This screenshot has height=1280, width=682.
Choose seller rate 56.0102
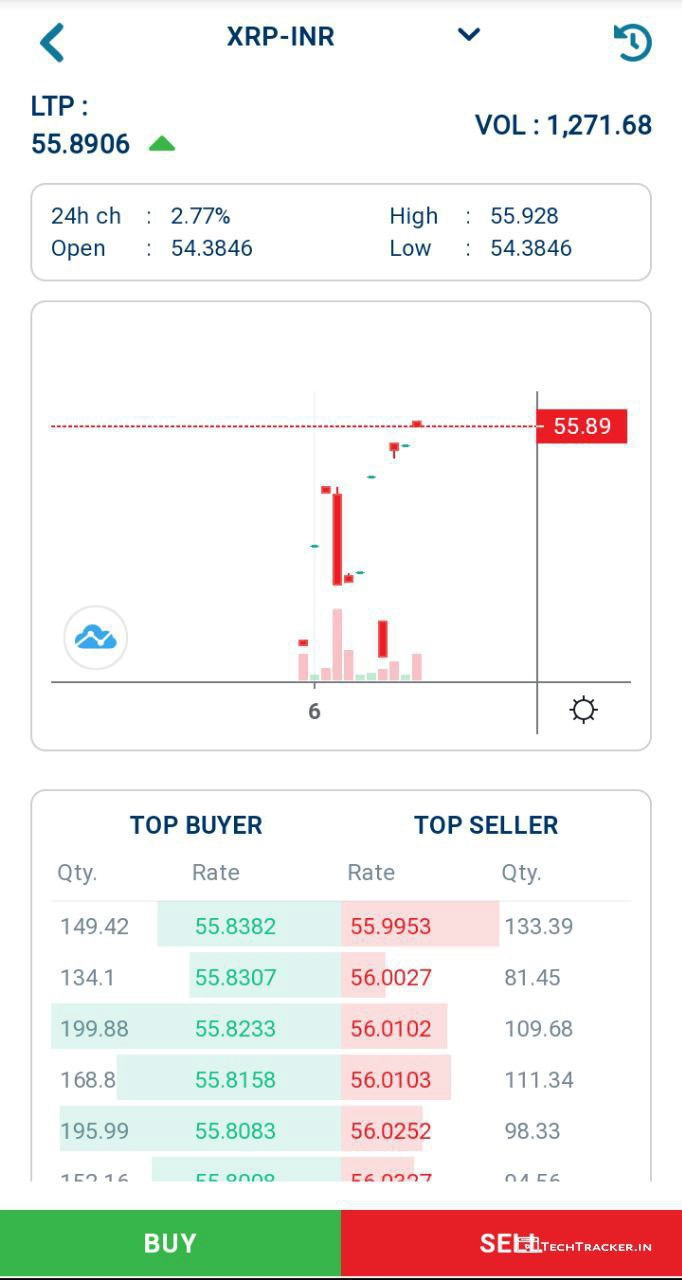391,1029
